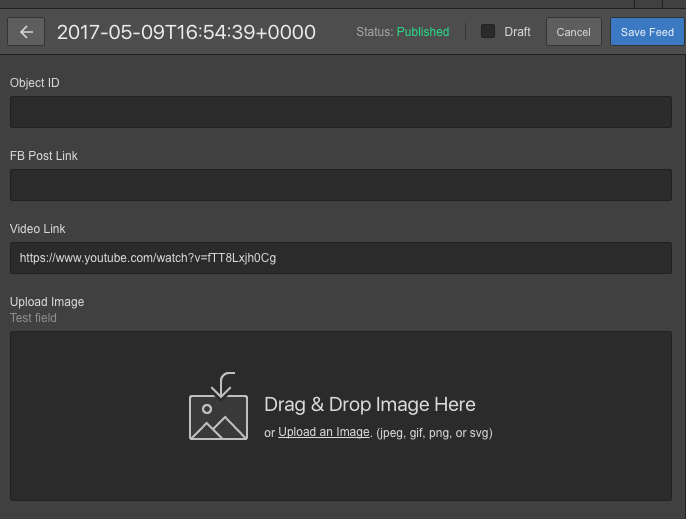Click the Object ID field label
This screenshot has width=686, height=519.
tap(35, 83)
